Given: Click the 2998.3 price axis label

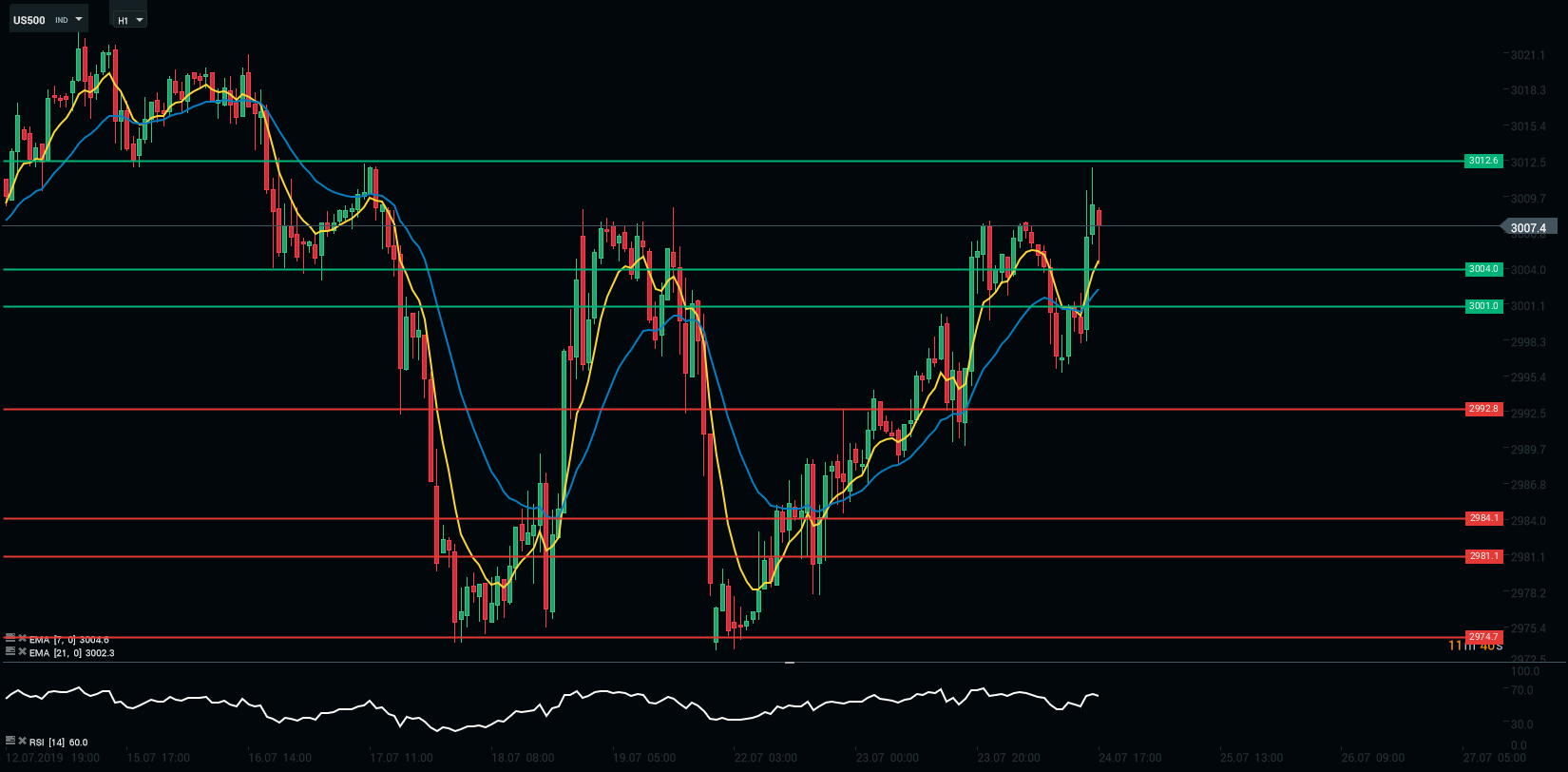Looking at the screenshot, I should pos(1528,342).
